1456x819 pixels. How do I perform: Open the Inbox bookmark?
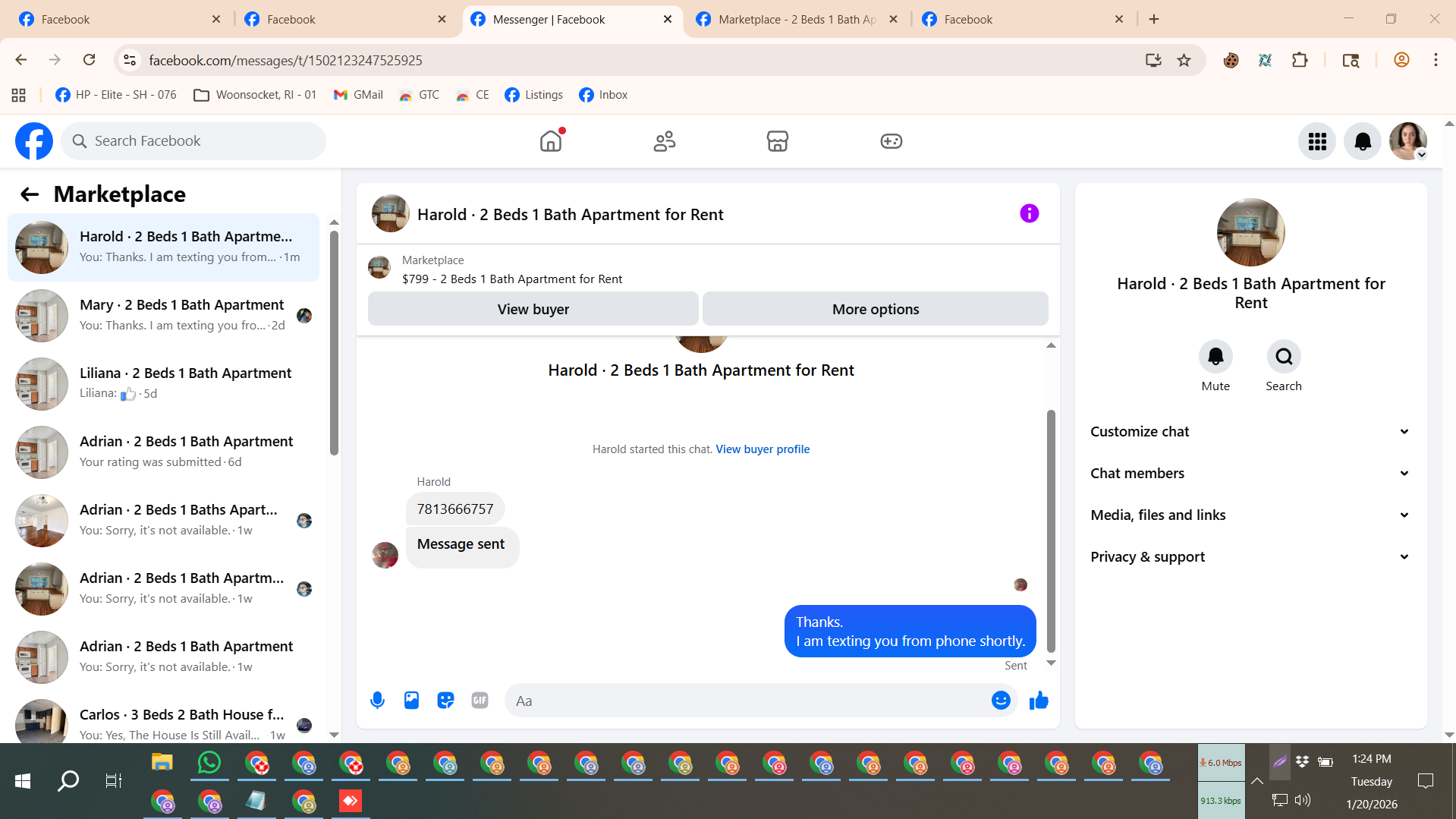[x=603, y=95]
